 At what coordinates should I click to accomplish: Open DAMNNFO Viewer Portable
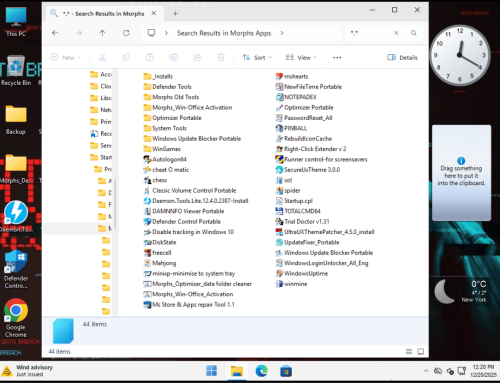coord(184,211)
